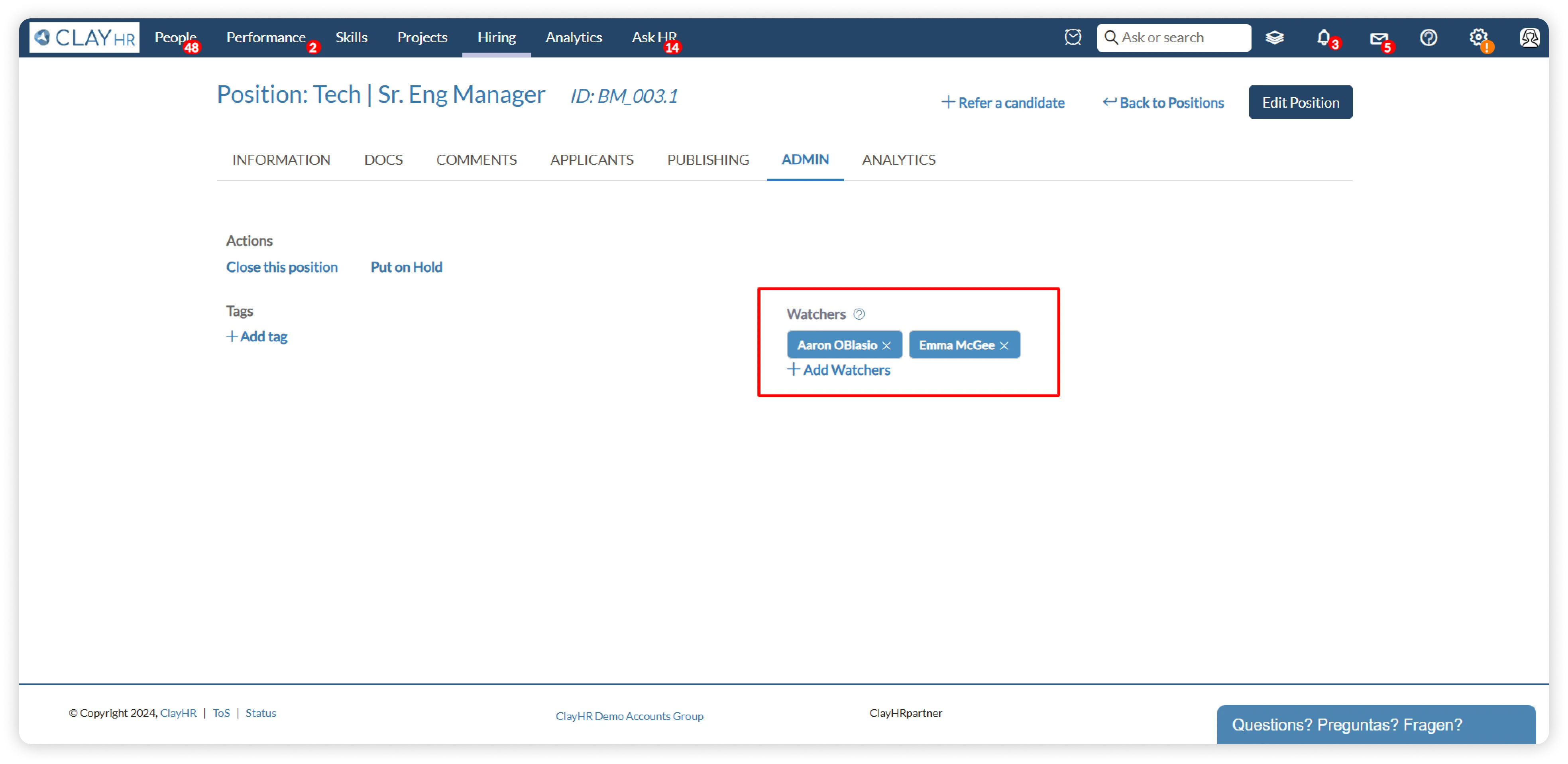Switch to the APPLICANTS tab
The image size is (1568, 764).
(x=591, y=160)
